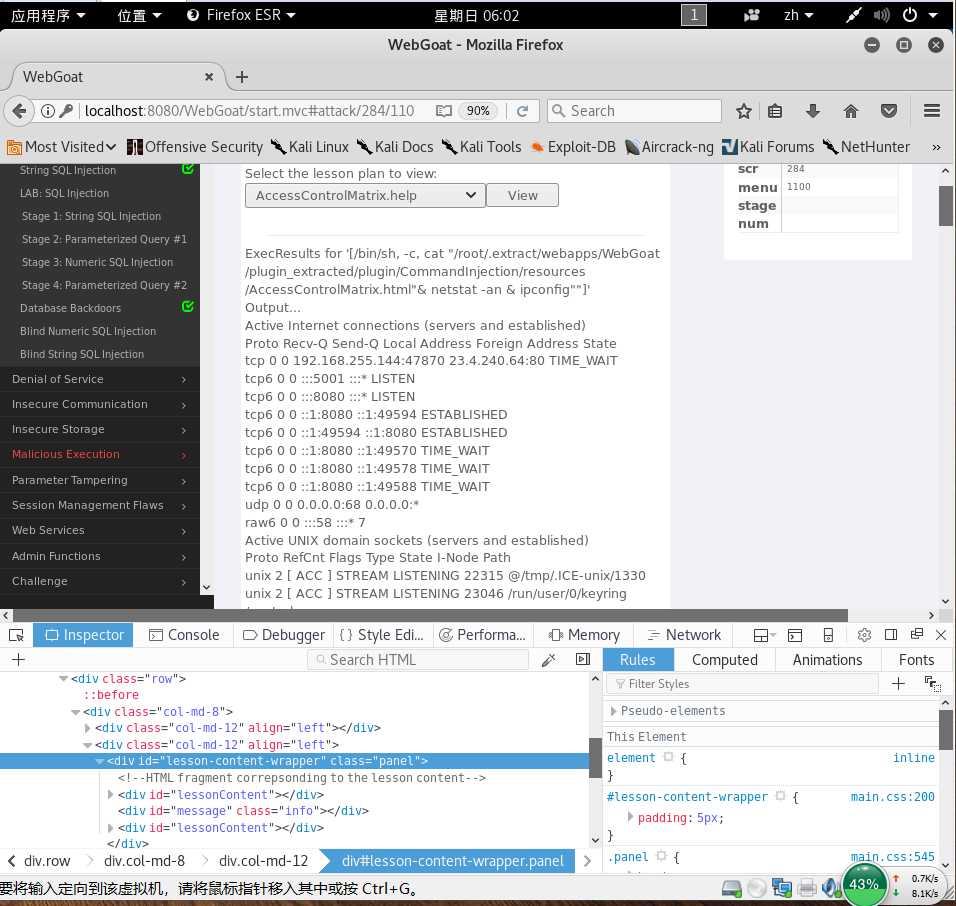This screenshot has width=956, height=906.
Task: Switch to the Debugger devtools tab
Action: (284, 635)
